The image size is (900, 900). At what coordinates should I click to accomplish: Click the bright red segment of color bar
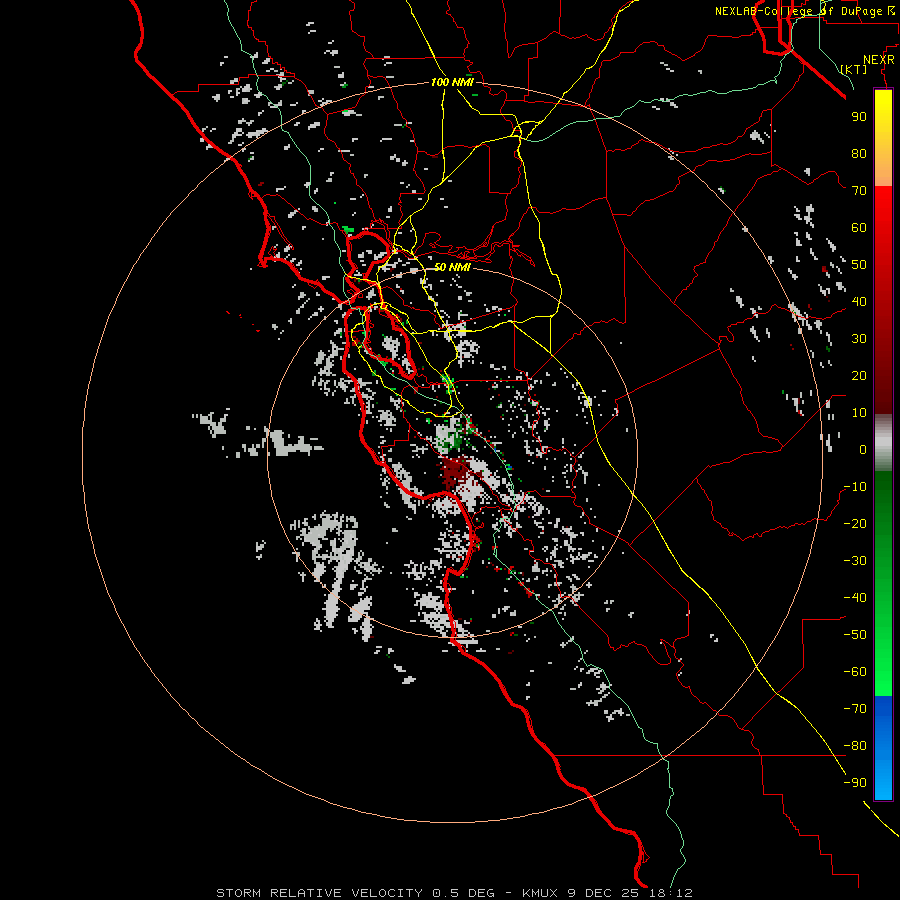pyautogui.click(x=883, y=212)
